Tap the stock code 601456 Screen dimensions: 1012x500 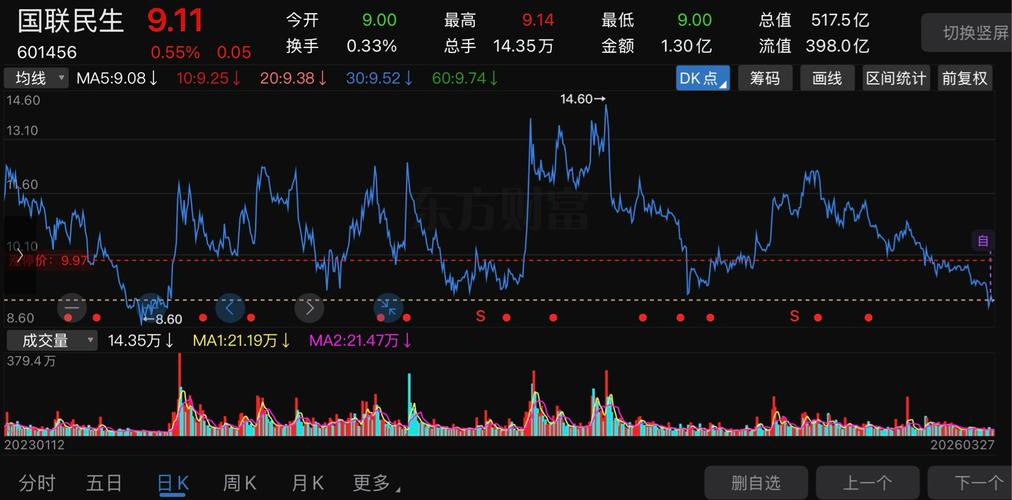tap(47, 52)
